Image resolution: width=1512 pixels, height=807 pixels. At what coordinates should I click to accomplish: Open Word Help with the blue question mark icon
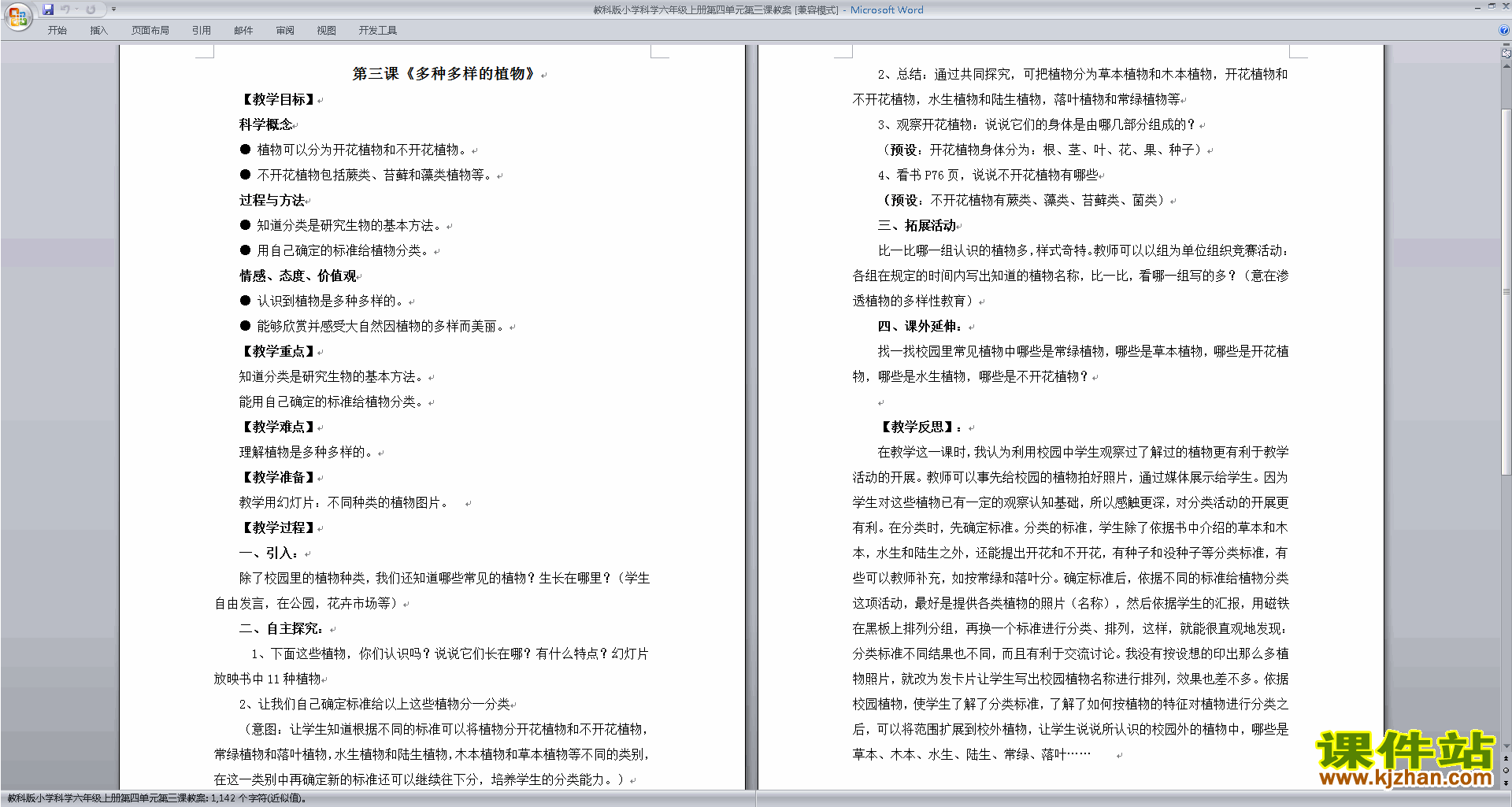(x=1504, y=31)
